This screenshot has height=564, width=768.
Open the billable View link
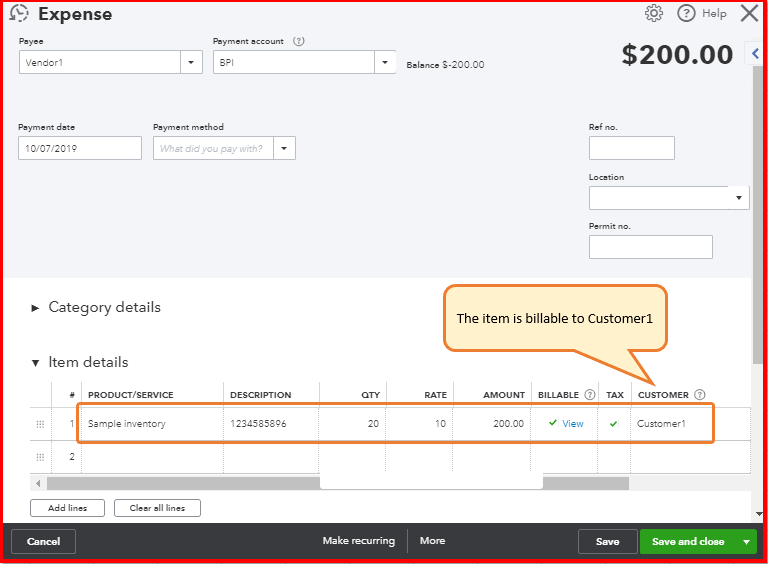(573, 424)
